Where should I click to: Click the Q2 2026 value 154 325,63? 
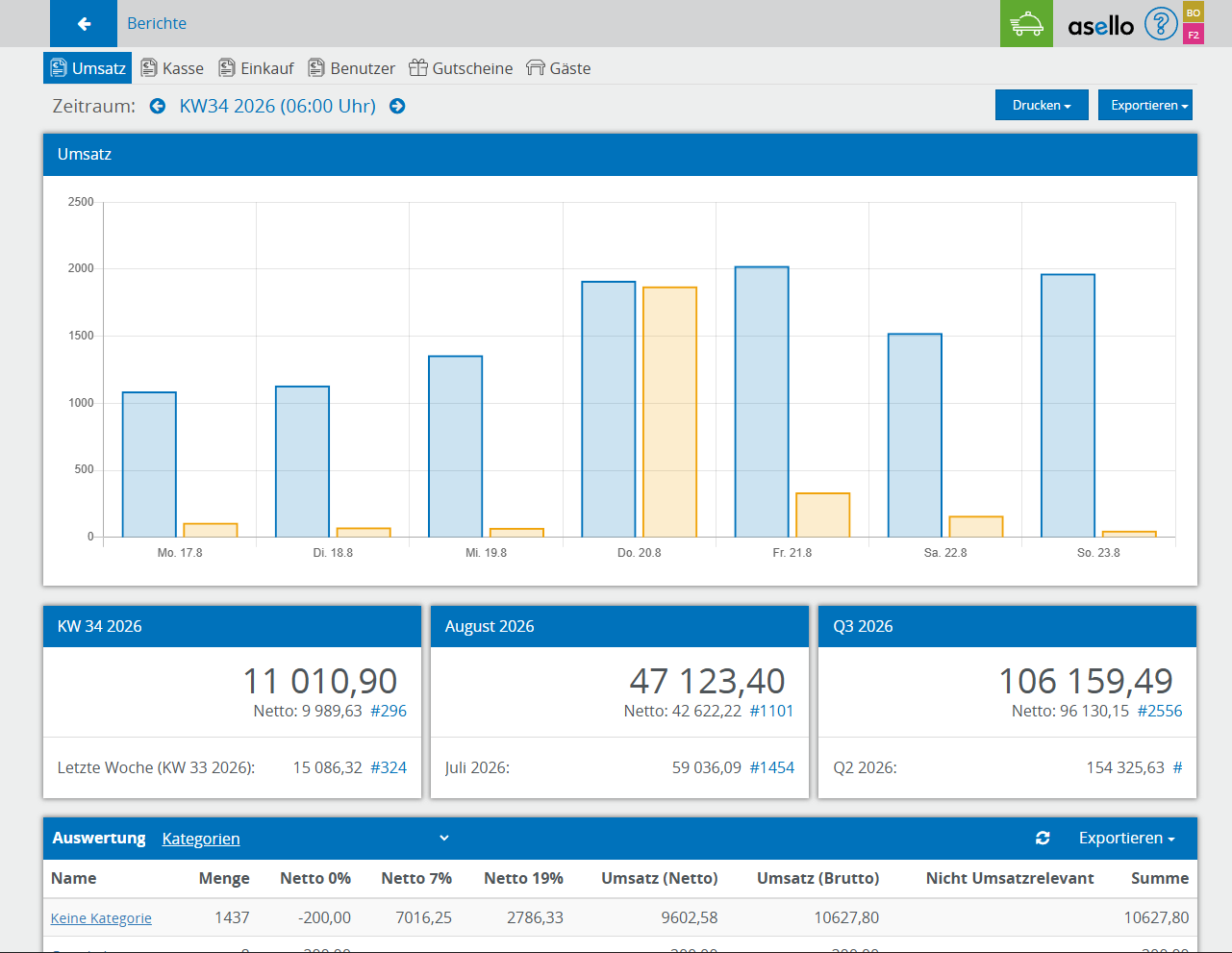click(x=1125, y=767)
